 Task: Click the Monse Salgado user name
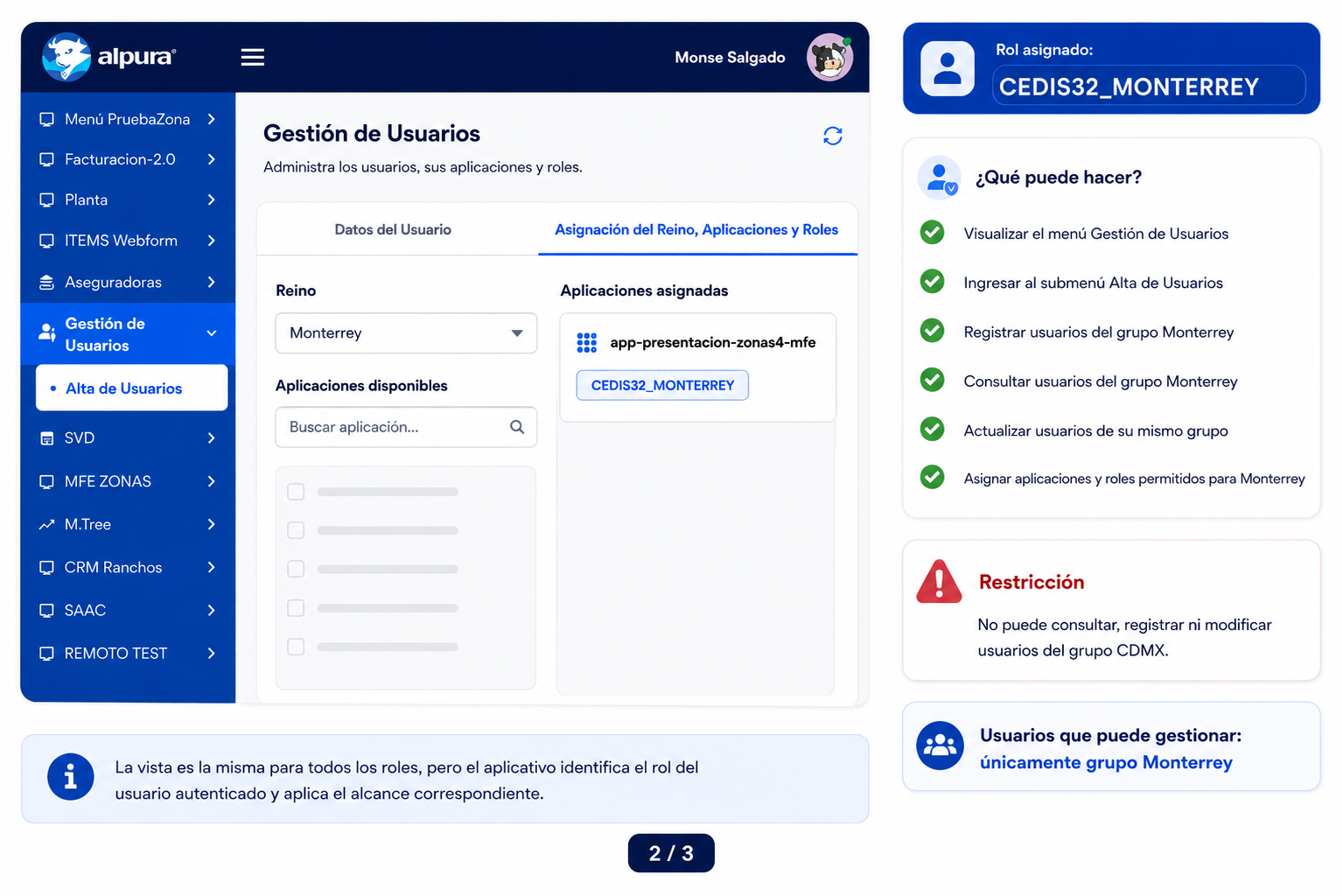tap(730, 58)
